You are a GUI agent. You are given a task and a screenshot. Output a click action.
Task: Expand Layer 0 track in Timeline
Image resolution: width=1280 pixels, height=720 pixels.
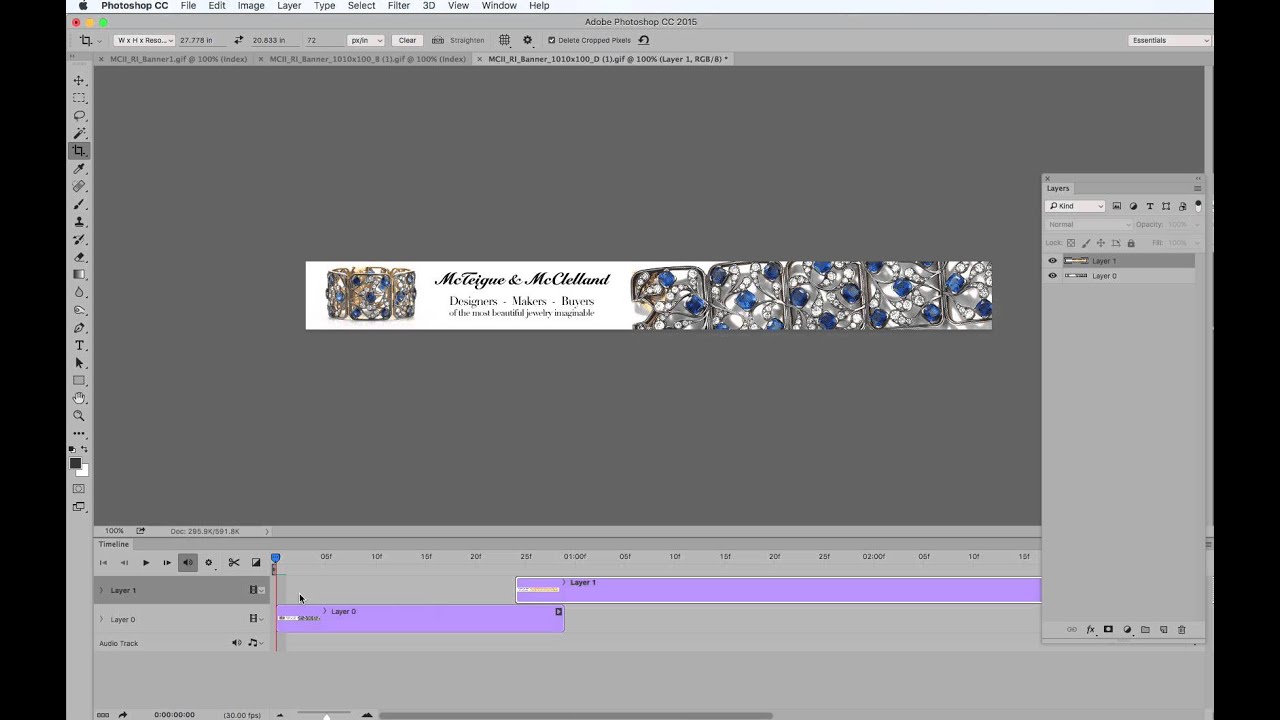pos(101,619)
